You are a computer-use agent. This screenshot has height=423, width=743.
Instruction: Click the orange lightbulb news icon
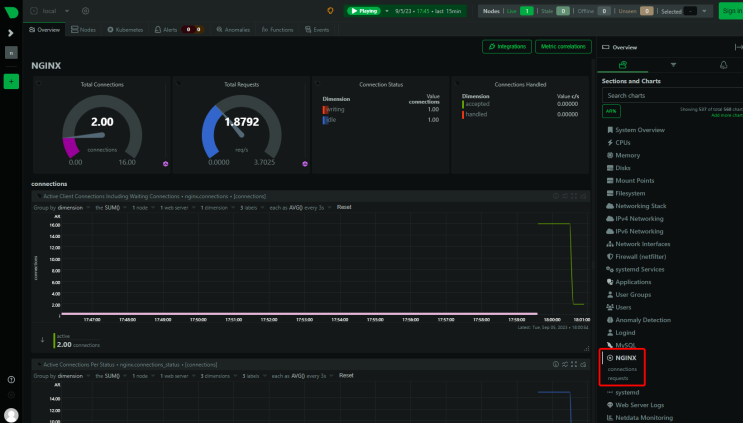click(x=330, y=11)
